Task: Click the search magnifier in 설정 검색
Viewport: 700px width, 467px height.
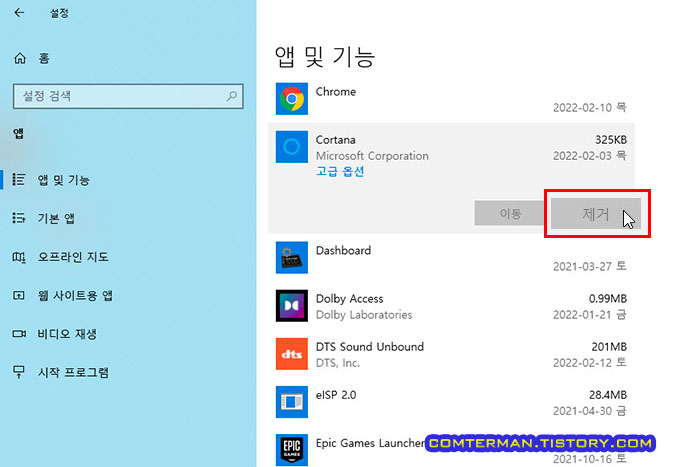Action: click(231, 96)
